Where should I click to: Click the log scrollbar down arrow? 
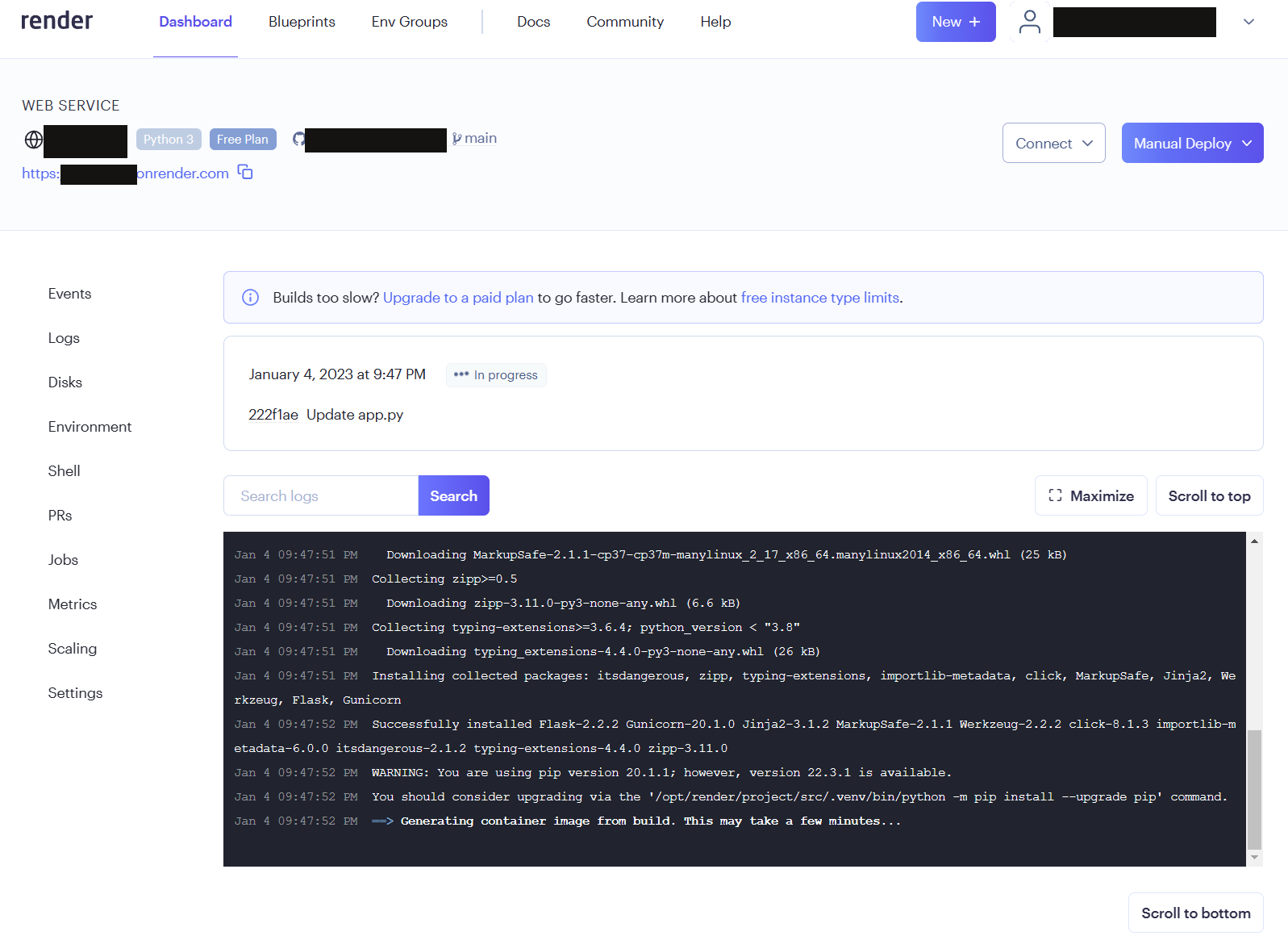point(1254,857)
